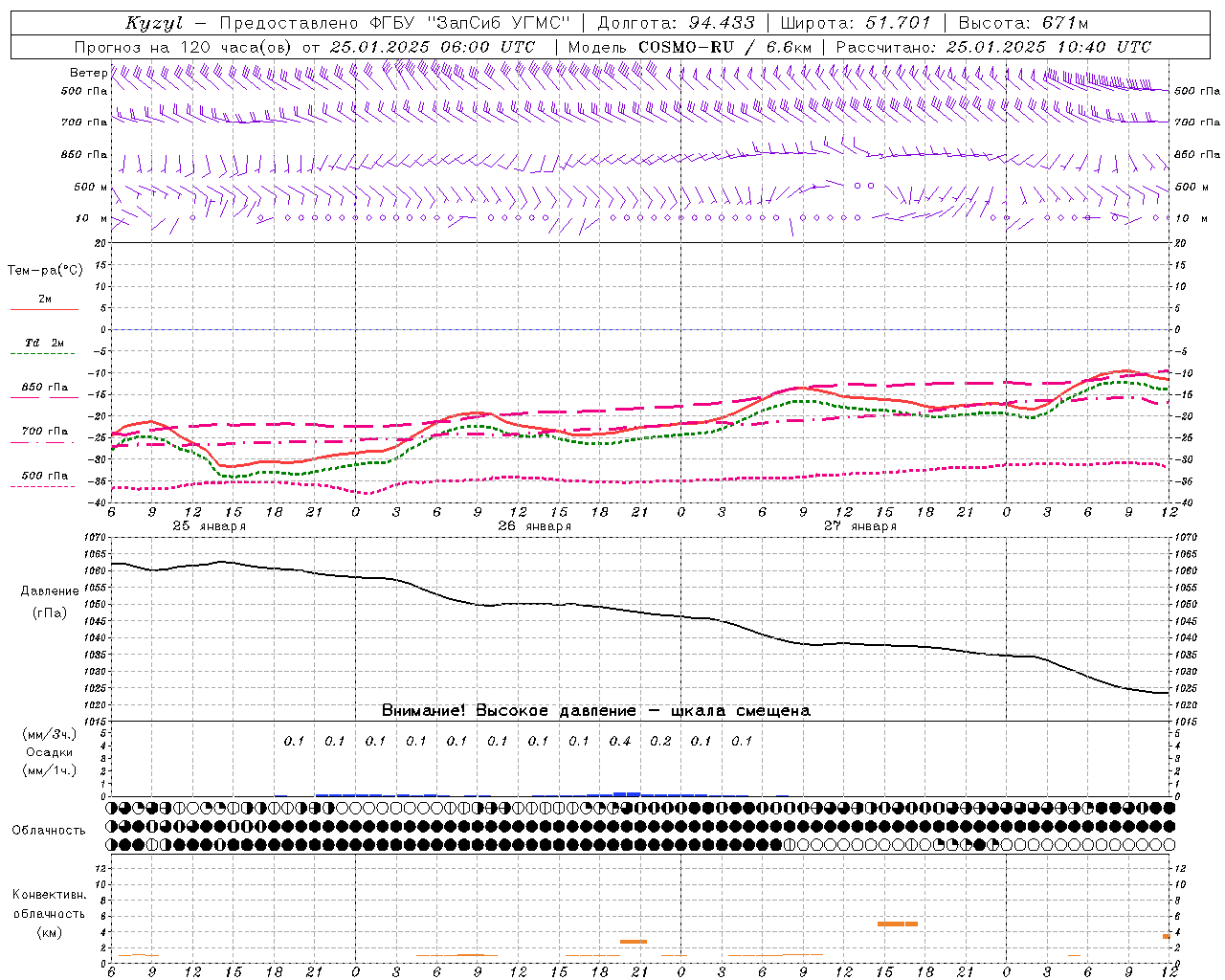
Task: Click the '(мм/3ч.)' precipitation unit label
Action: point(50,734)
